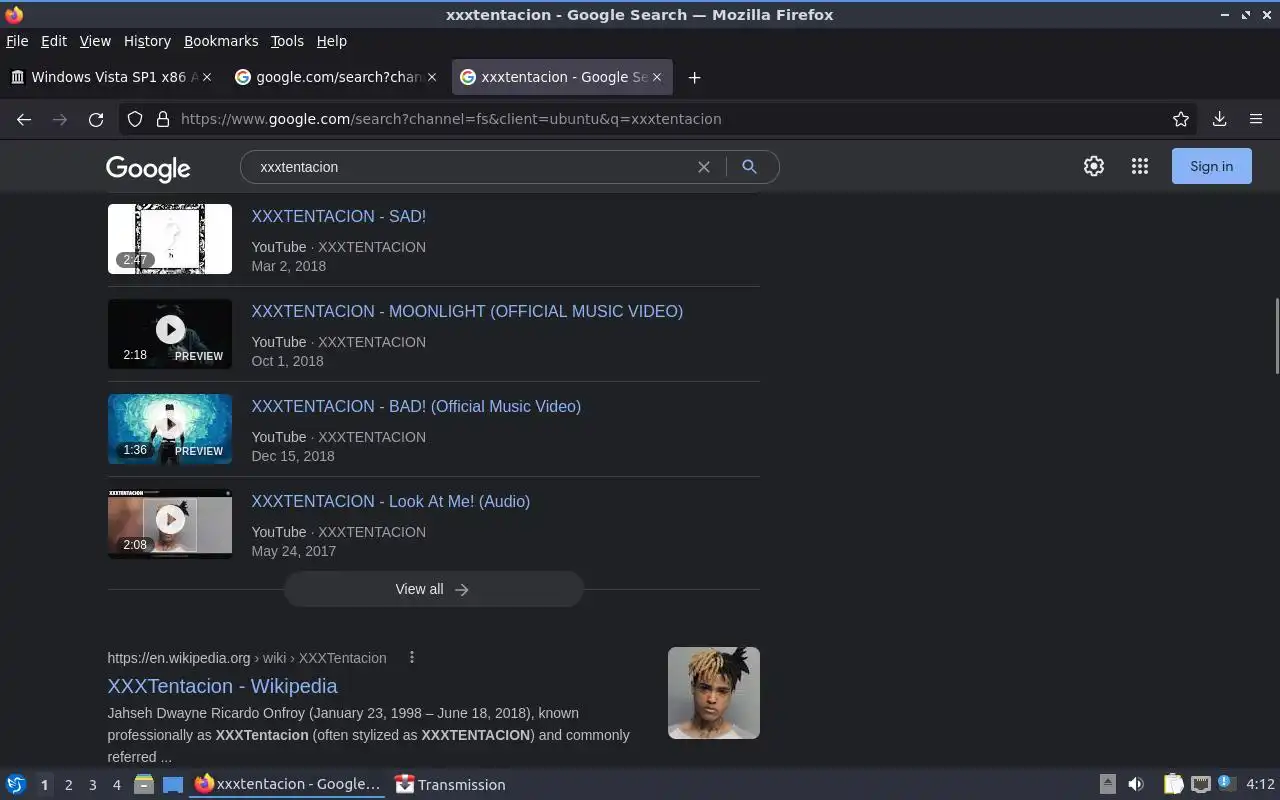The width and height of the screenshot is (1280, 800).
Task: Open the XXXTentacion - Wikipedia result
Action: coord(223,686)
